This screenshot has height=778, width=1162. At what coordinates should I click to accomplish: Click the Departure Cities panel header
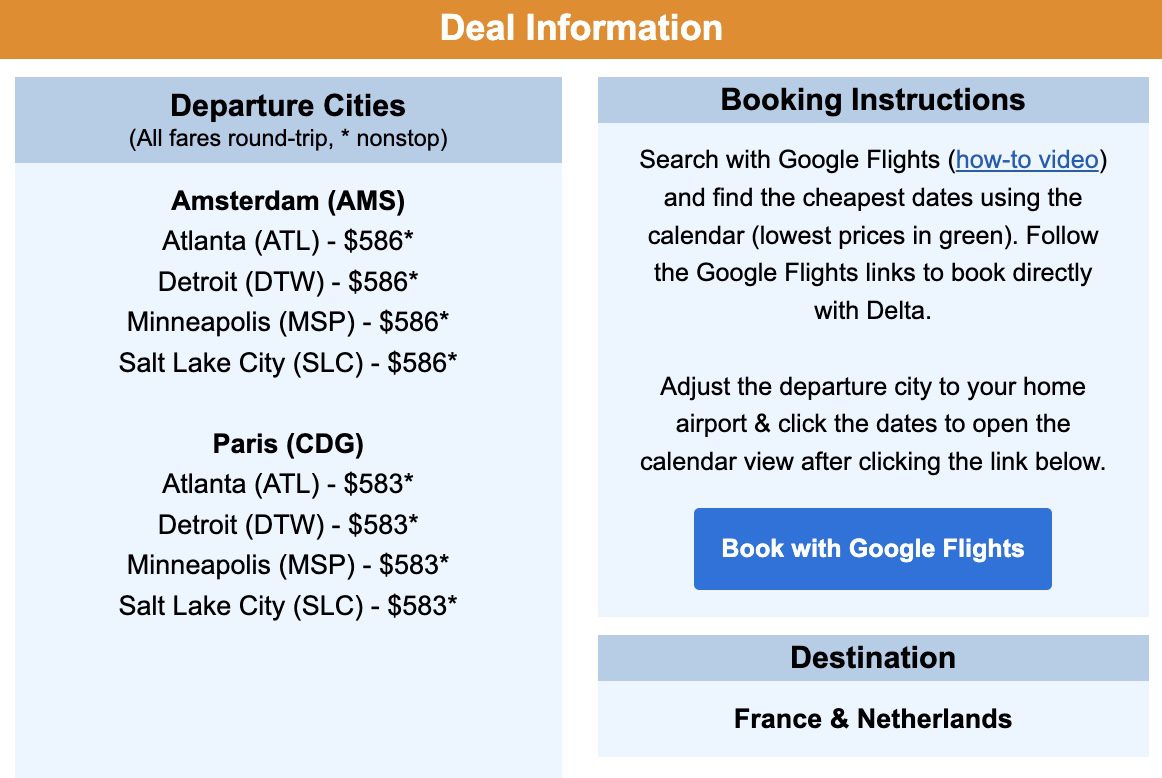pyautogui.click(x=287, y=106)
